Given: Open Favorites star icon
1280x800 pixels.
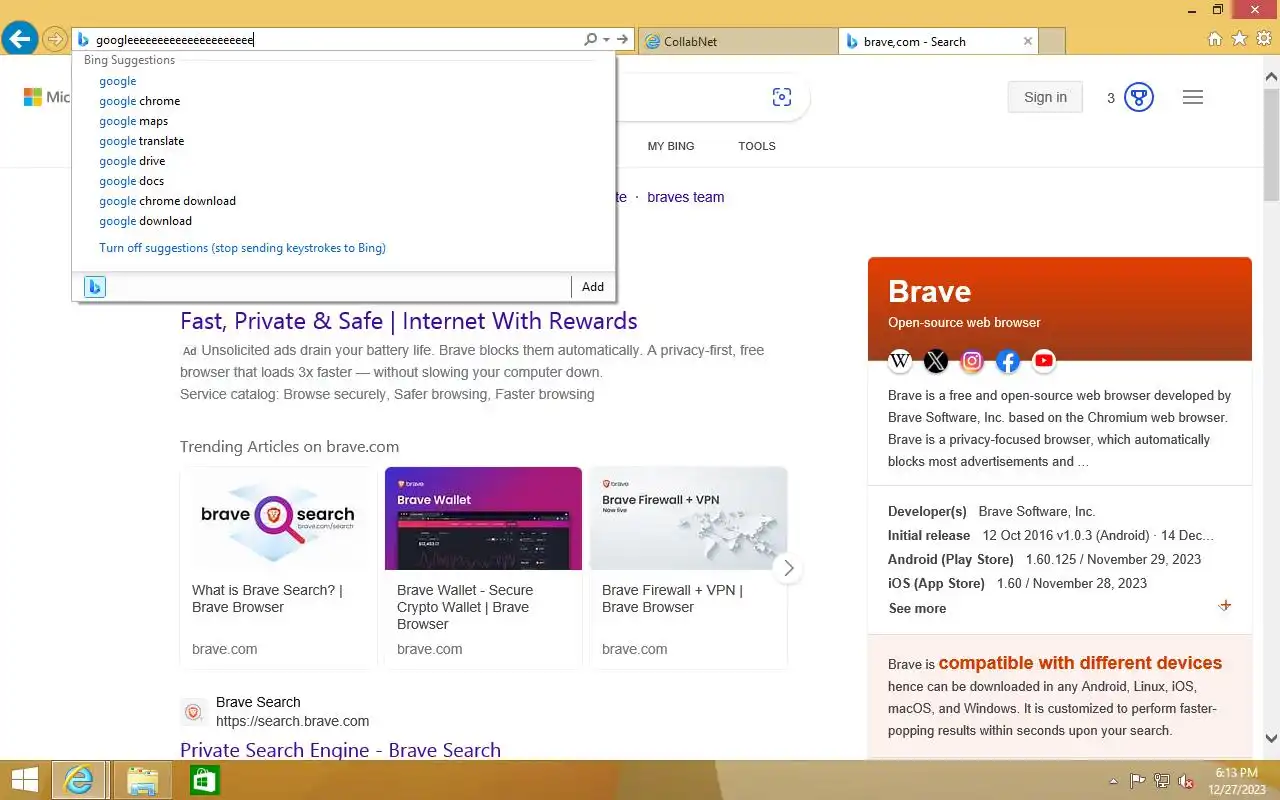Looking at the screenshot, I should click(x=1239, y=39).
